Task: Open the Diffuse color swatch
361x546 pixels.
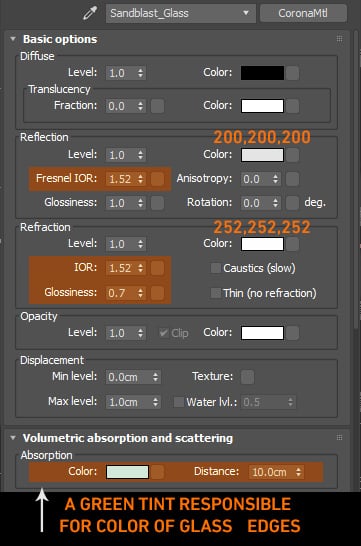Action: (x=262, y=73)
